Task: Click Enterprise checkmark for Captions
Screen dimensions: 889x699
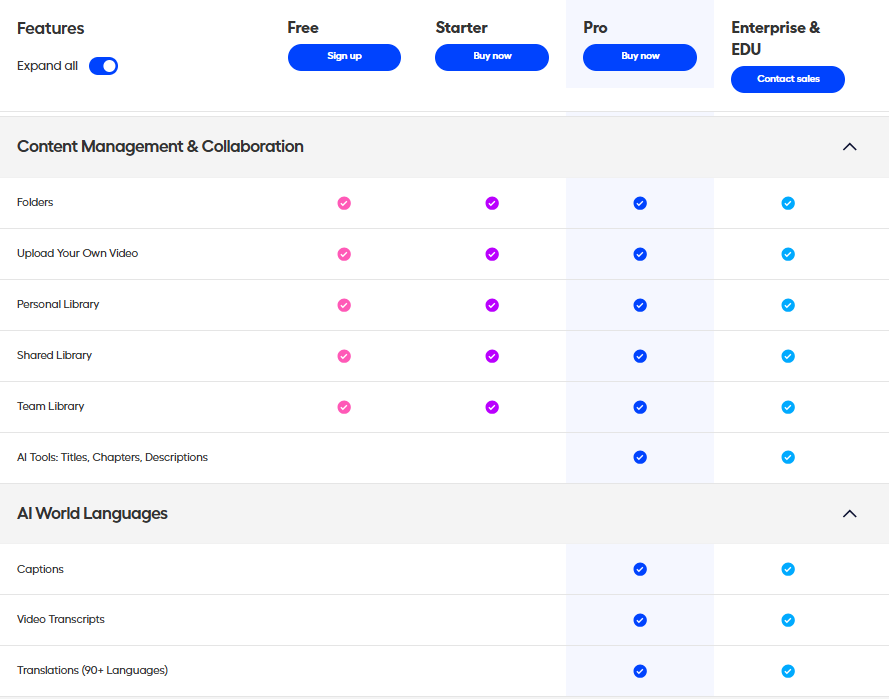Action: click(788, 569)
